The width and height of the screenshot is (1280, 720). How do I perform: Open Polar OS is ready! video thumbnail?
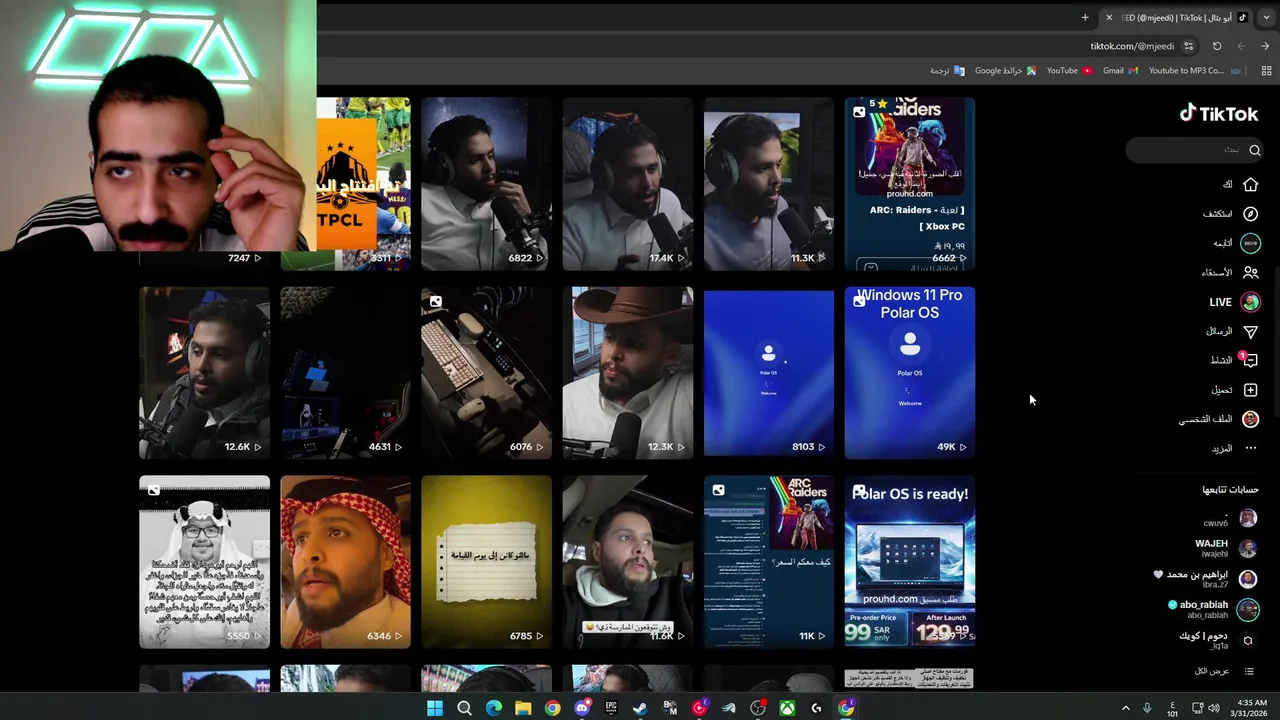[910, 562]
